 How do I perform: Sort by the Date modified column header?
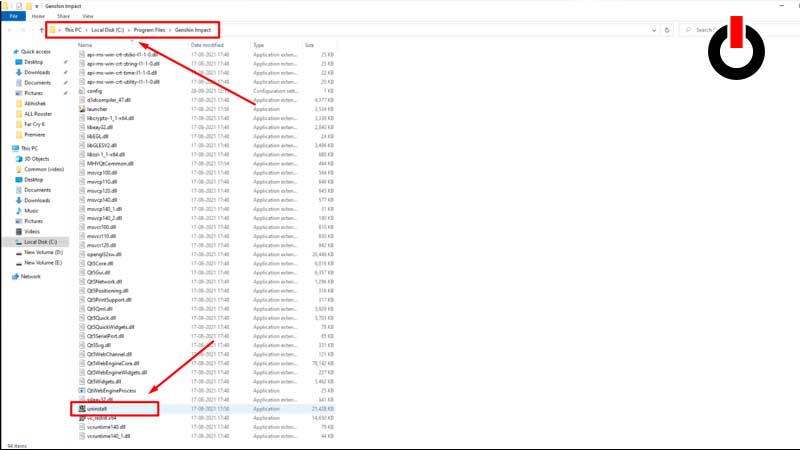click(207, 45)
